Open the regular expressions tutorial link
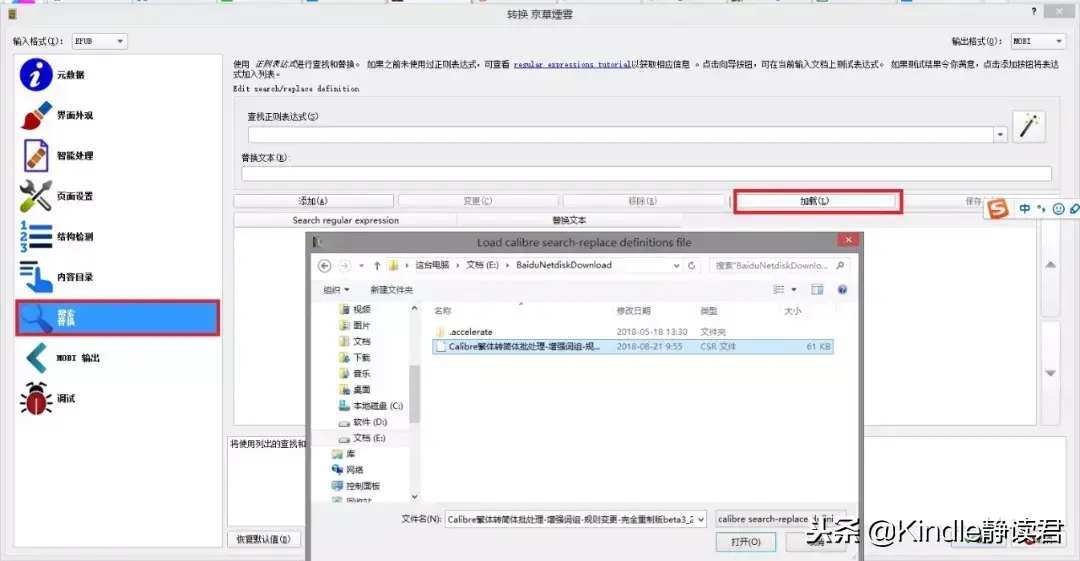 571,65
